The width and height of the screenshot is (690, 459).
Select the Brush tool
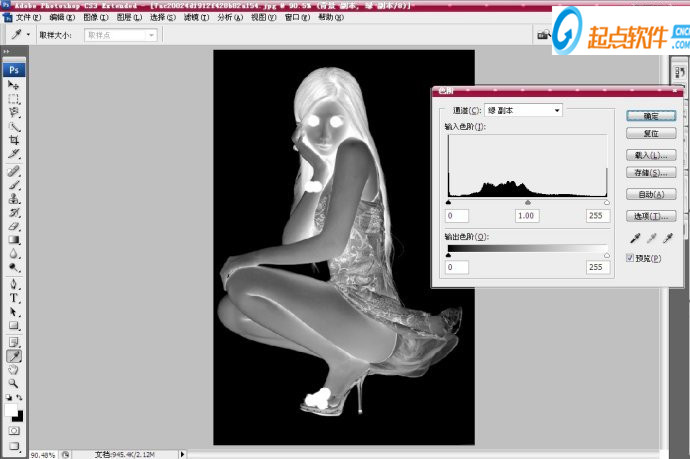point(14,185)
